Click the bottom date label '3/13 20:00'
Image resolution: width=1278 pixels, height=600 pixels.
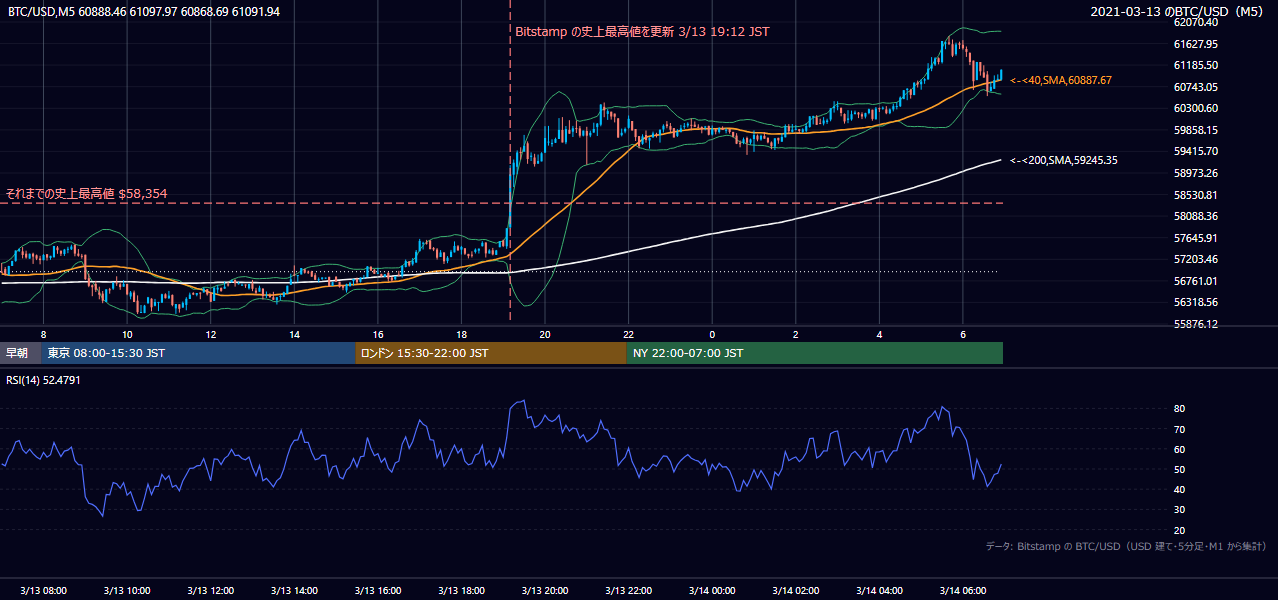[545, 591]
